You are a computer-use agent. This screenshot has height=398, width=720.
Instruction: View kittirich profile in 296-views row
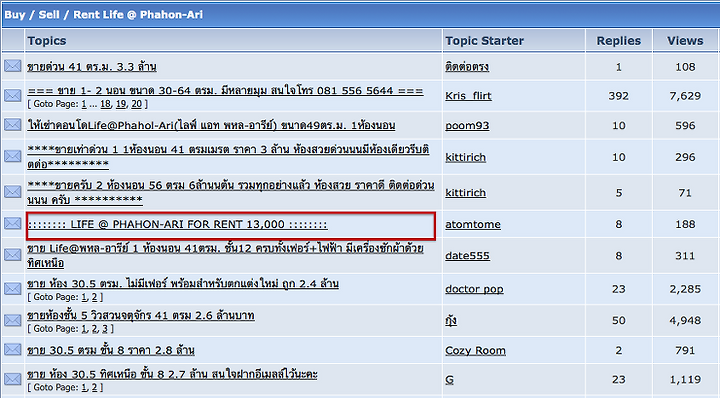(x=466, y=157)
